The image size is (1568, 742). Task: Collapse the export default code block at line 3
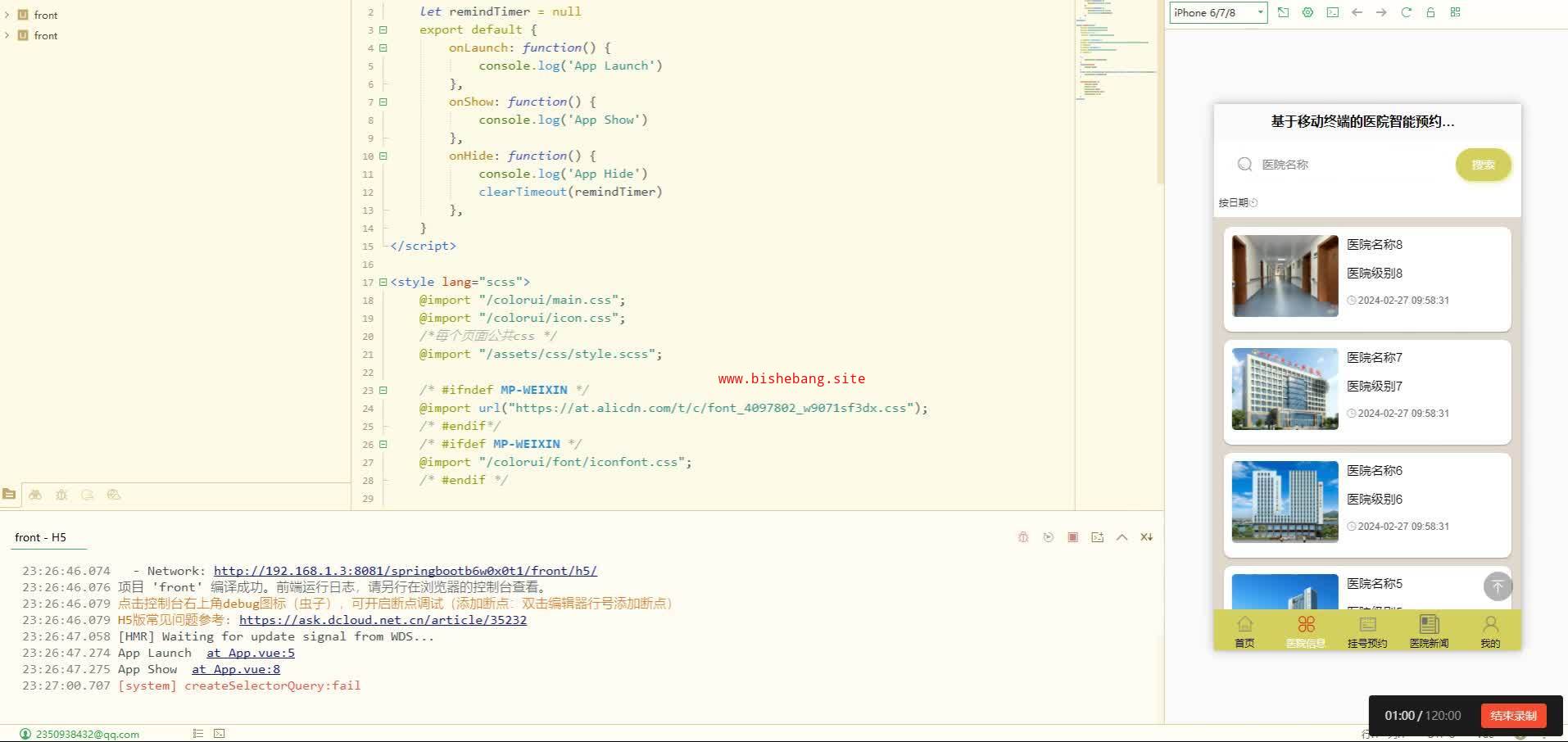click(383, 29)
